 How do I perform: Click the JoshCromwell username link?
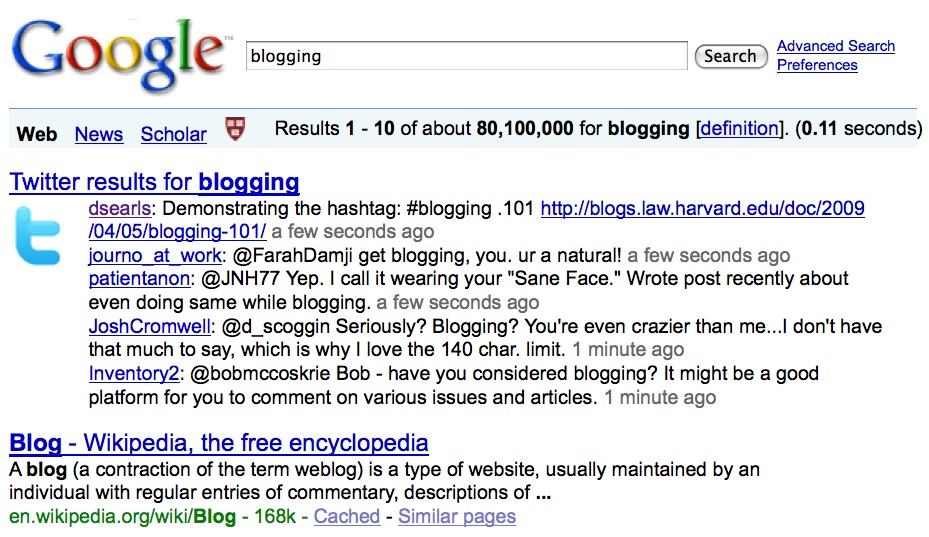pos(150,326)
